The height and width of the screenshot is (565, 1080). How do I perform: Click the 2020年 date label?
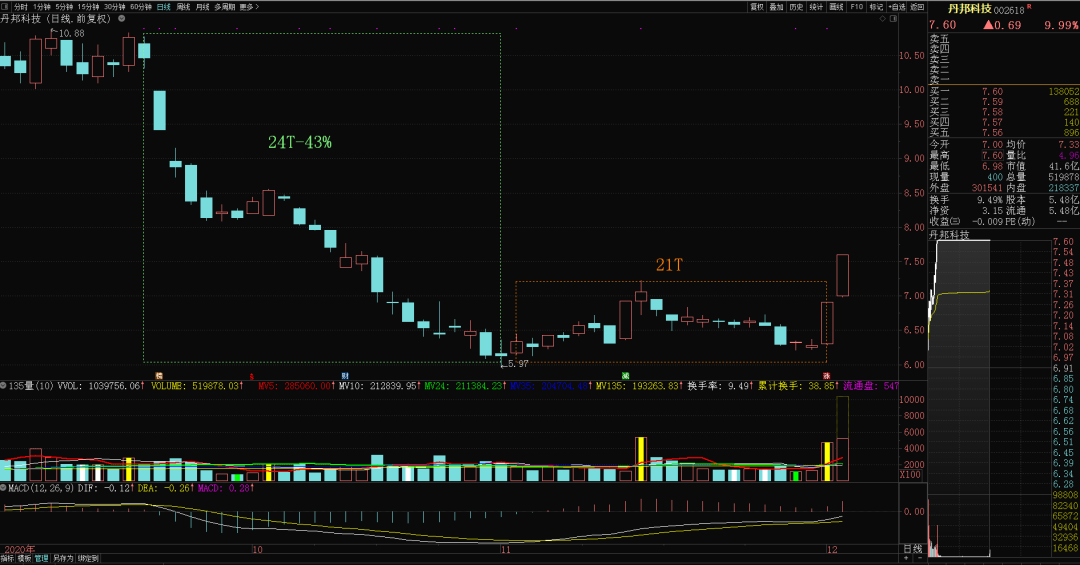tap(20, 549)
